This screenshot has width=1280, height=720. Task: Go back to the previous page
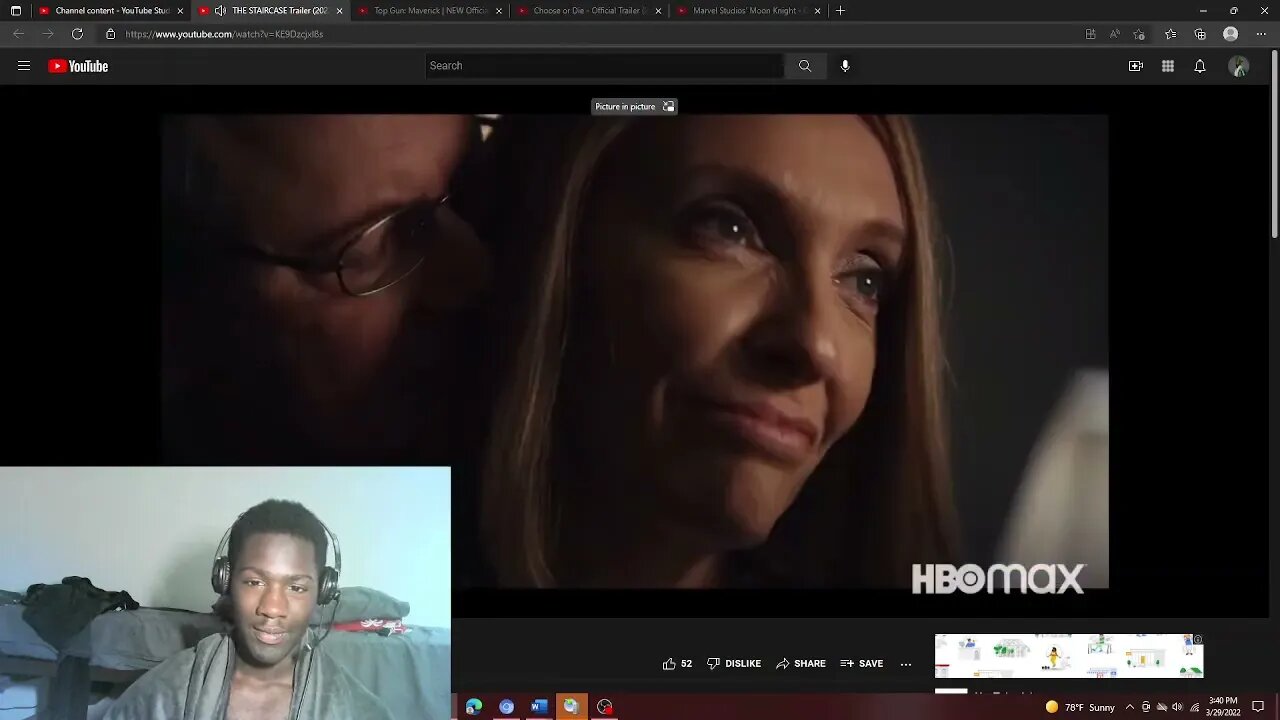pos(18,34)
